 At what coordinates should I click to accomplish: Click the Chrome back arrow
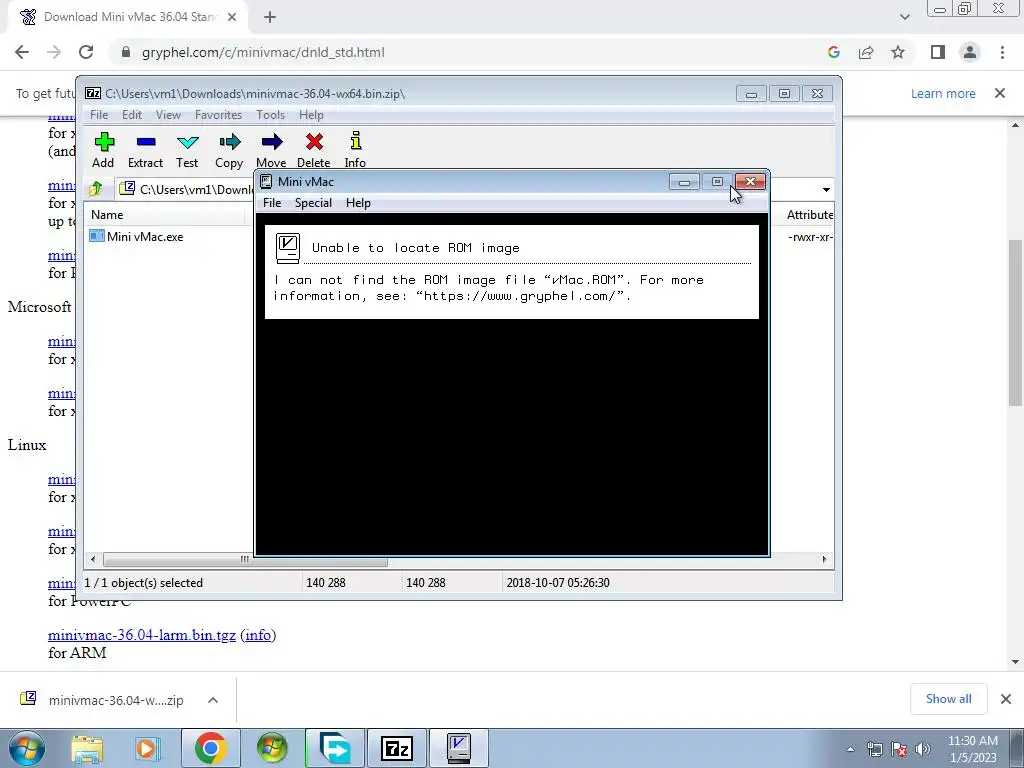click(22, 52)
